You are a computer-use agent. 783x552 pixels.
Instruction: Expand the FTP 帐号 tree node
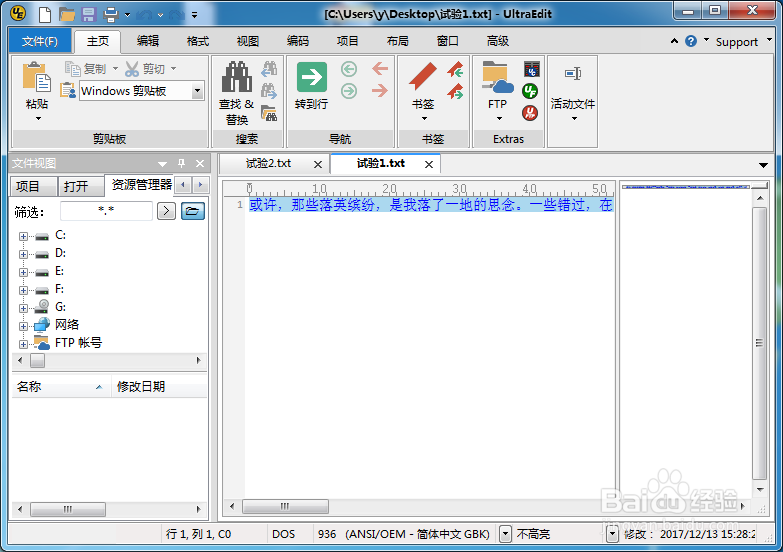[23, 344]
